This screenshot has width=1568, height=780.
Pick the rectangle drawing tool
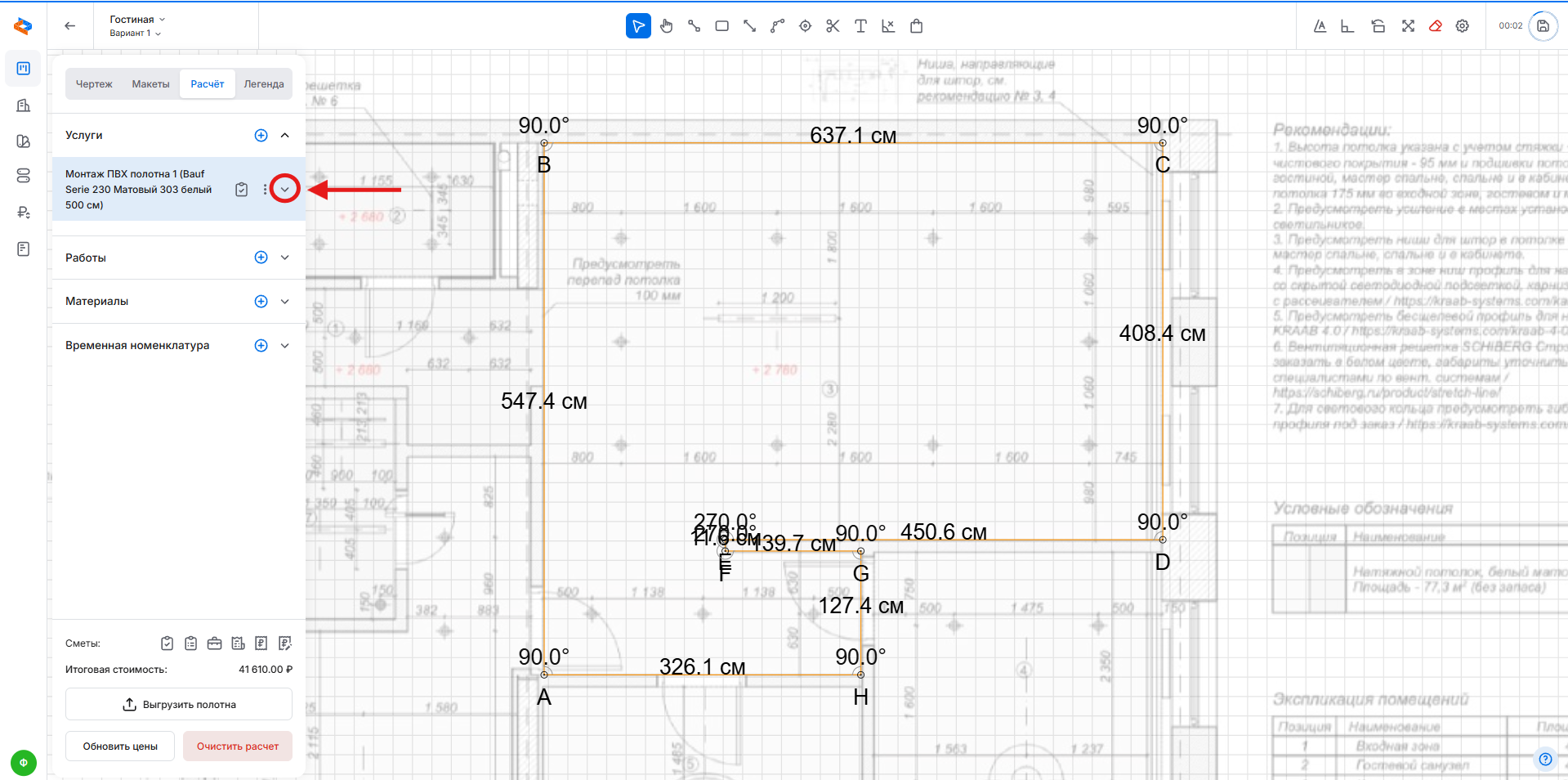point(721,26)
